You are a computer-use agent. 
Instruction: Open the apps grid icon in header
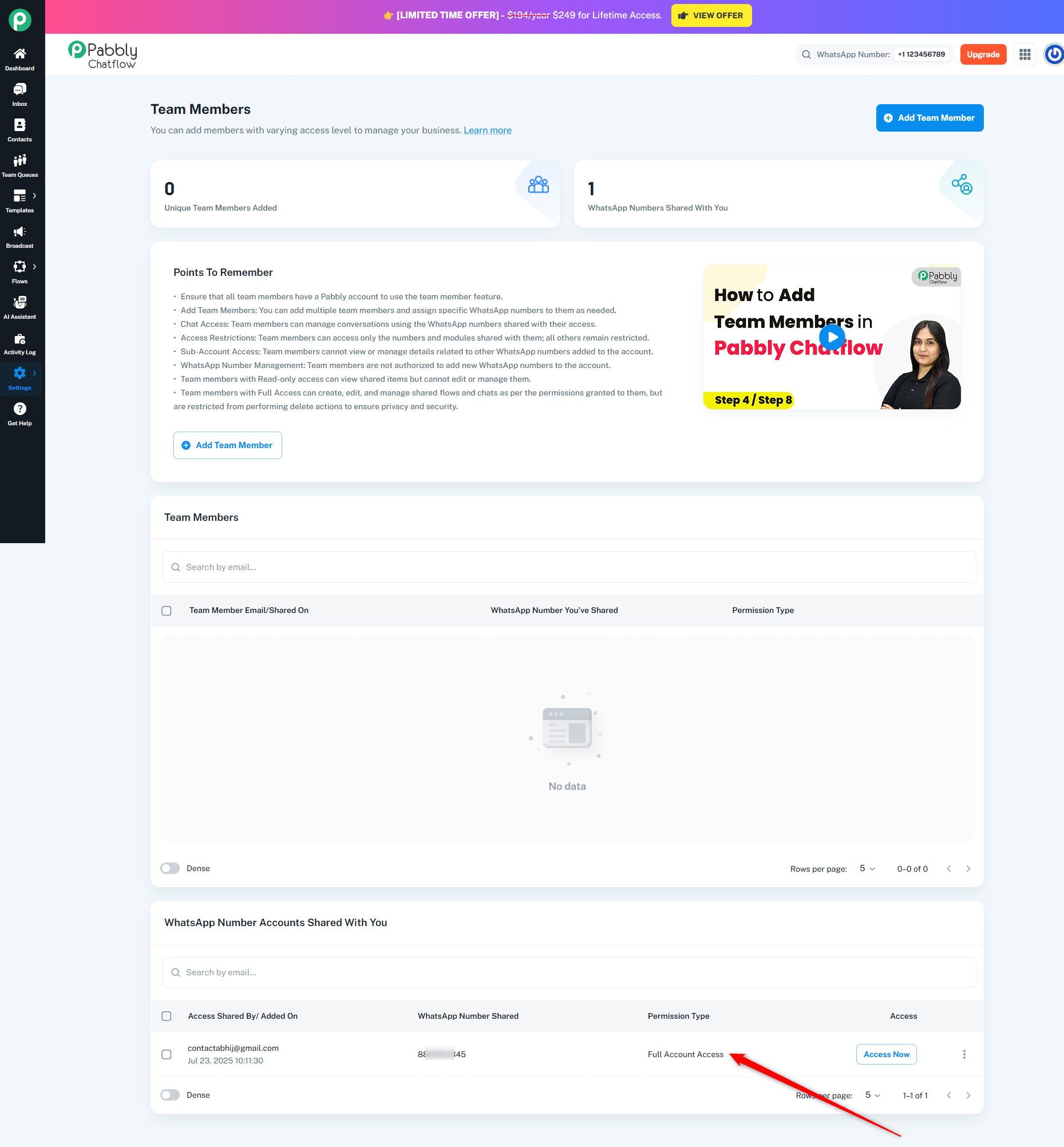click(1025, 54)
